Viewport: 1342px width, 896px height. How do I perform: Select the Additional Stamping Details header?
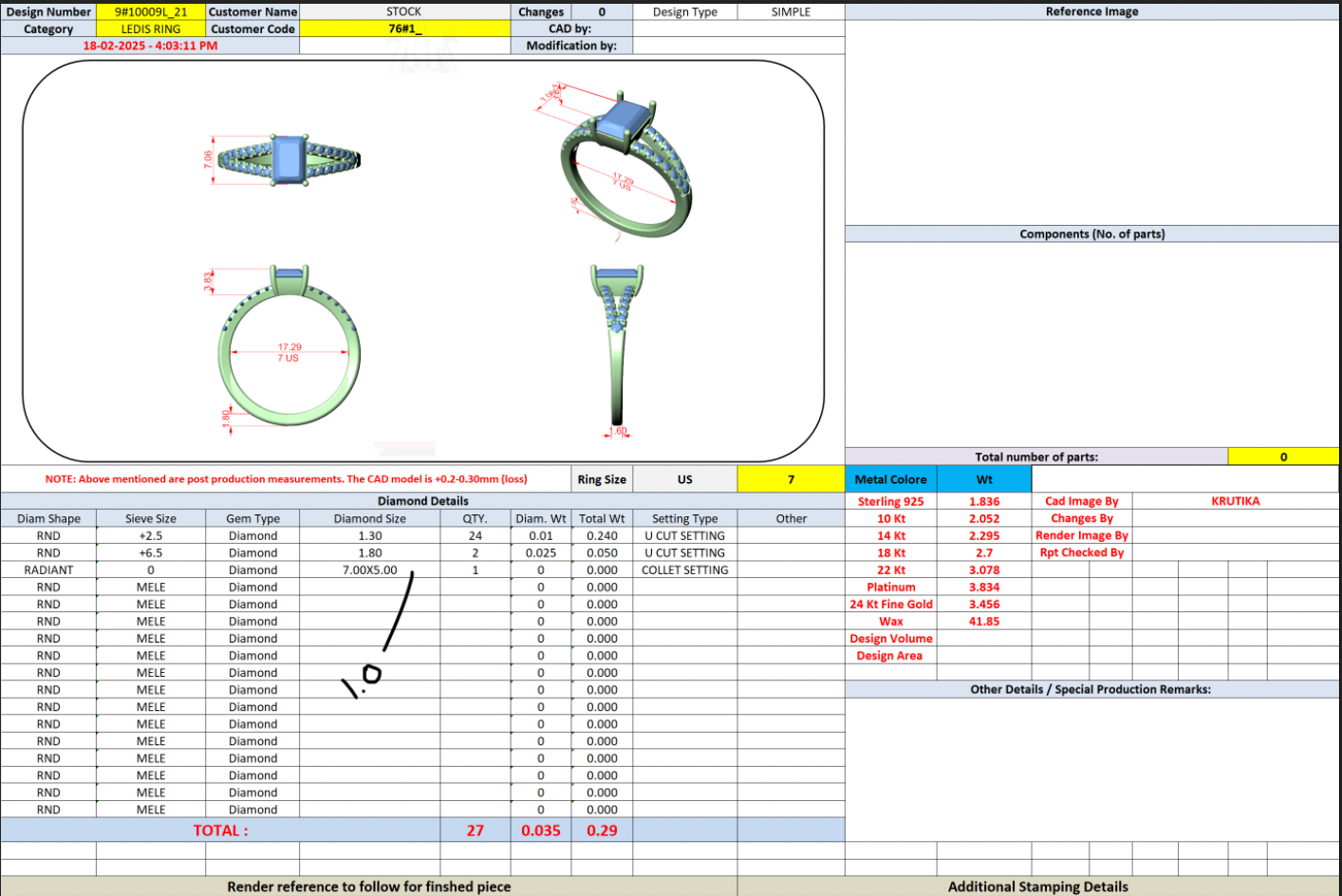[x=1038, y=887]
